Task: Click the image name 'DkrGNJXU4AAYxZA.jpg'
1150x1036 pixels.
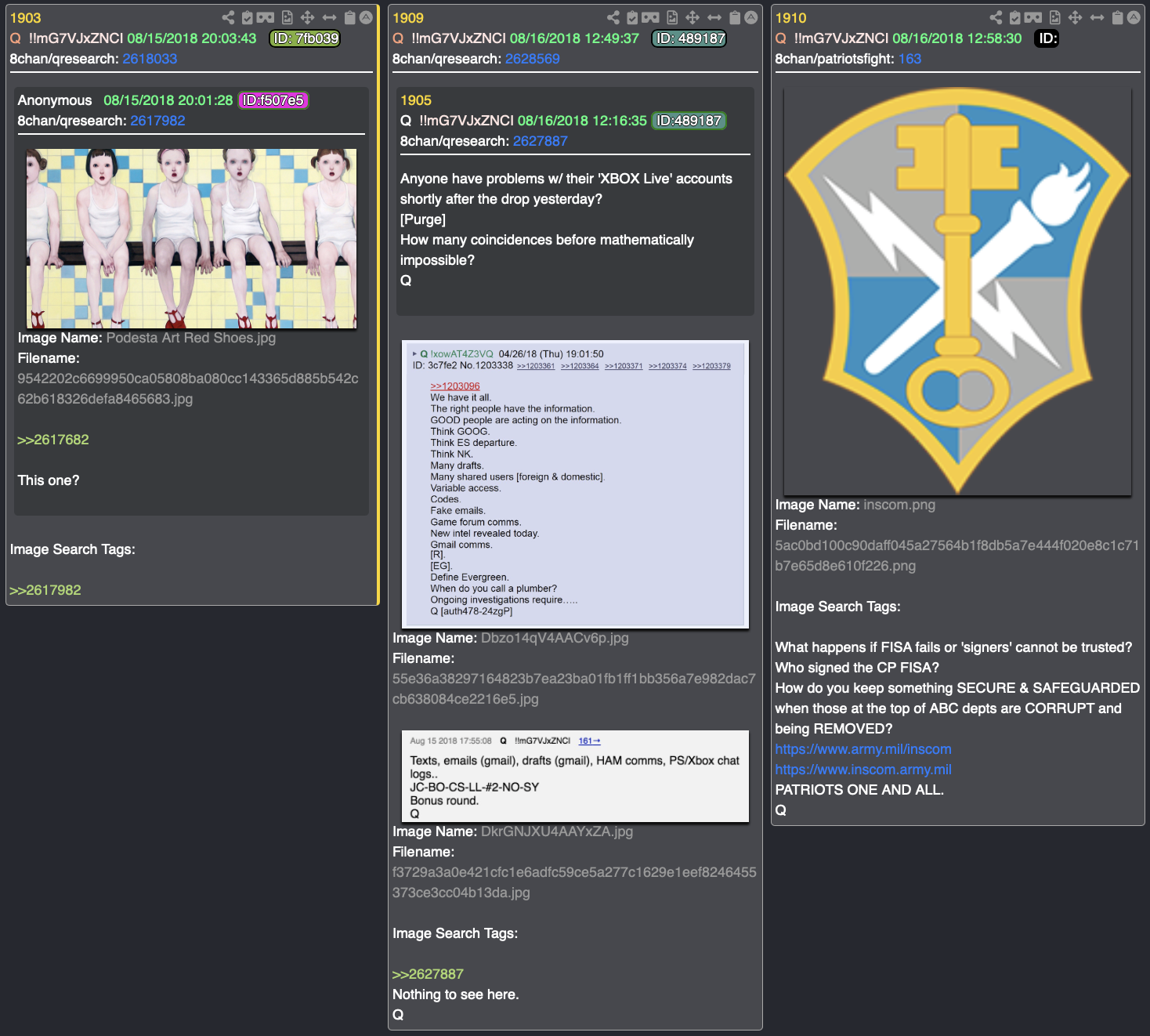Action: 557,831
